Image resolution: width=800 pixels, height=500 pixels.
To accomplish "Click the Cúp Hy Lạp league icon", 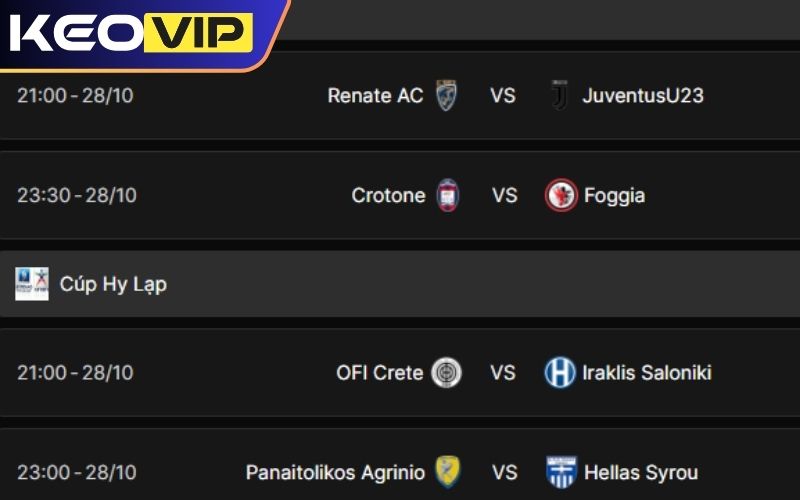I will tap(32, 284).
